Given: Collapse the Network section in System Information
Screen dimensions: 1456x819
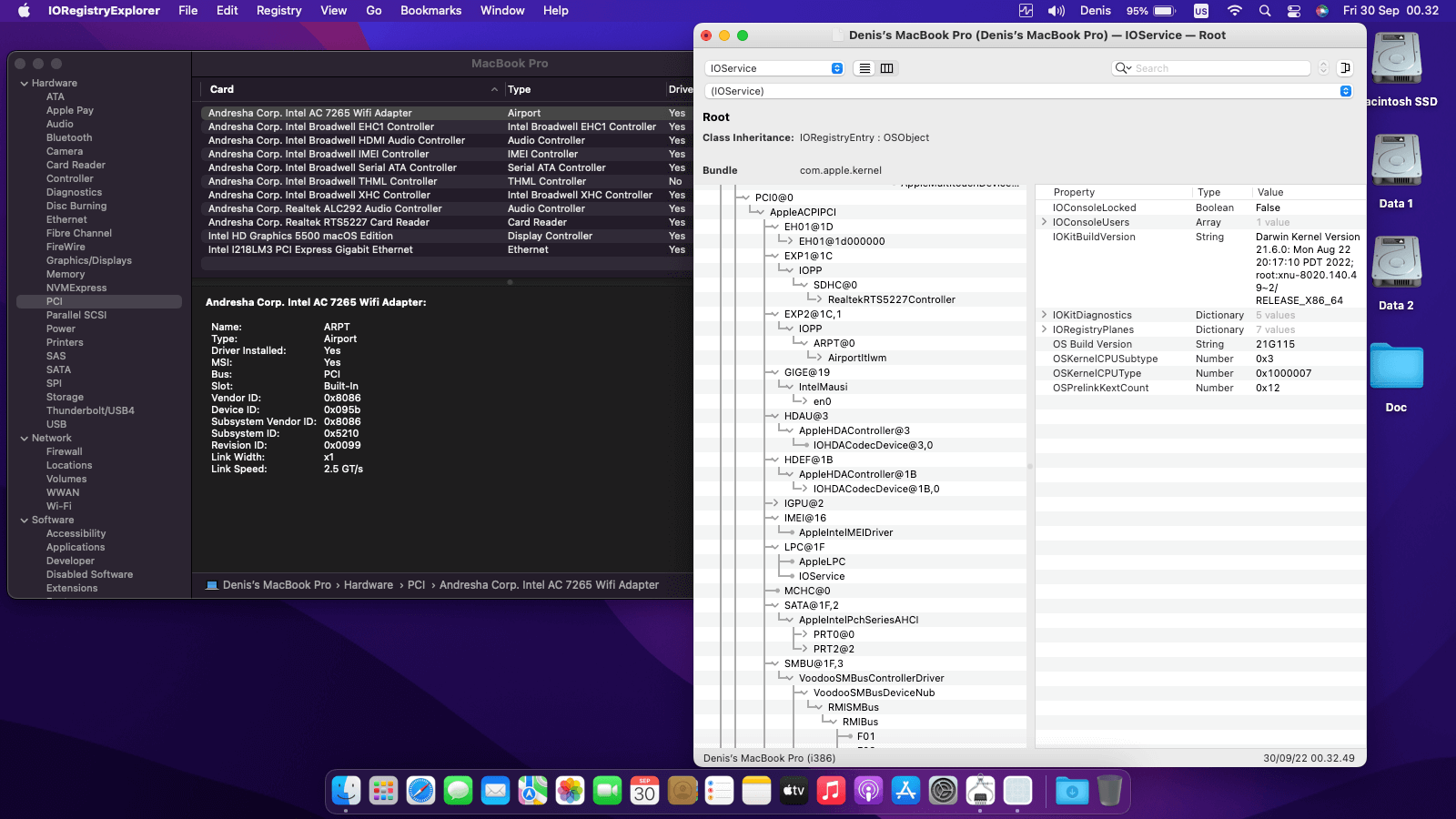Looking at the screenshot, I should (25, 439).
